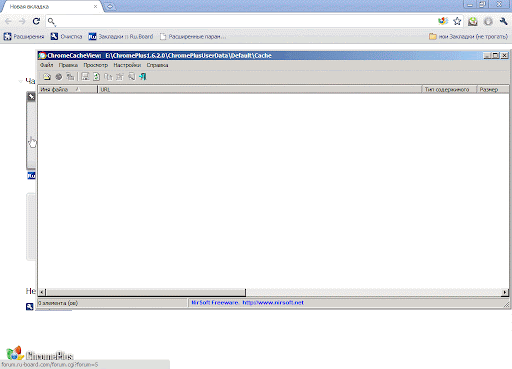Screen dimensions: 512x369
Task: Sort by the Размер column header
Action: pyautogui.click(x=493, y=89)
